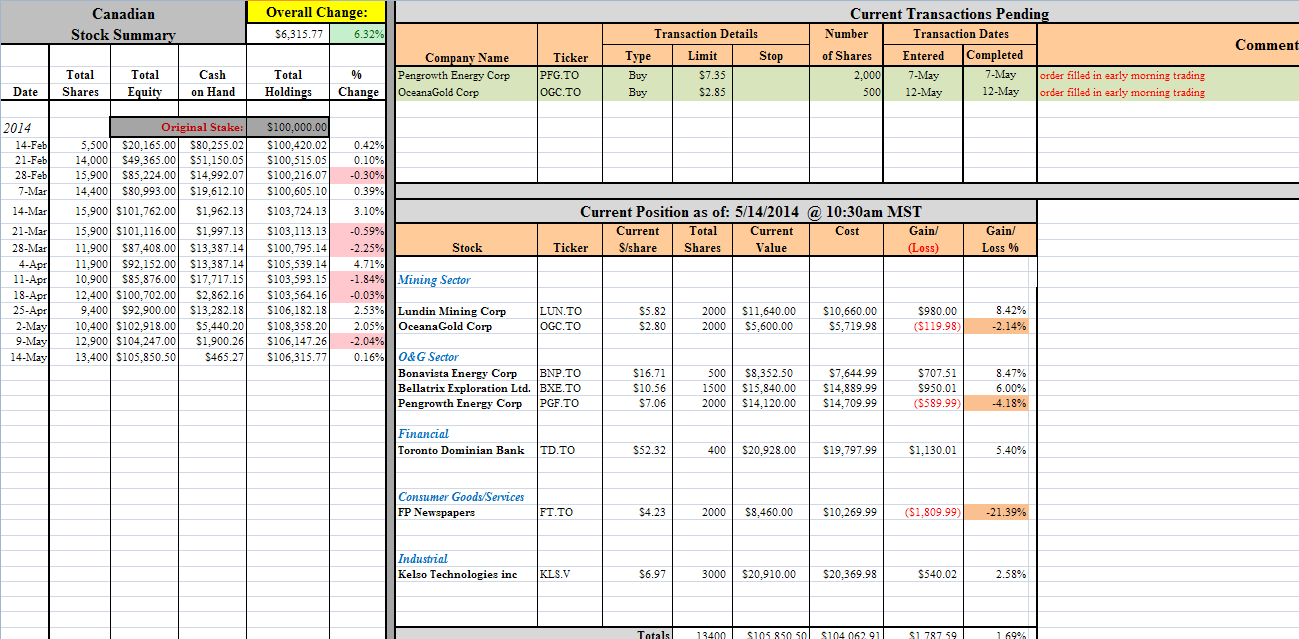Select the $1,130.01 gain cell

(923, 450)
